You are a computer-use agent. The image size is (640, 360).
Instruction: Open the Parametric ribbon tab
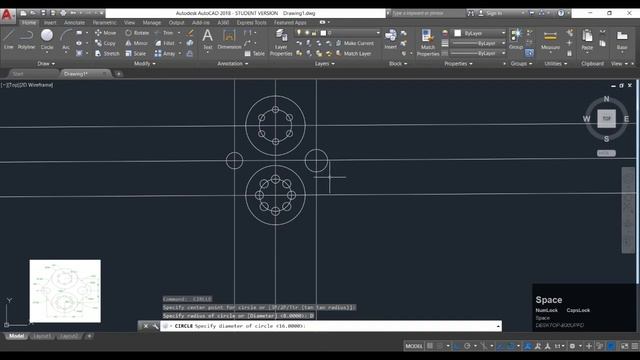tap(104, 22)
